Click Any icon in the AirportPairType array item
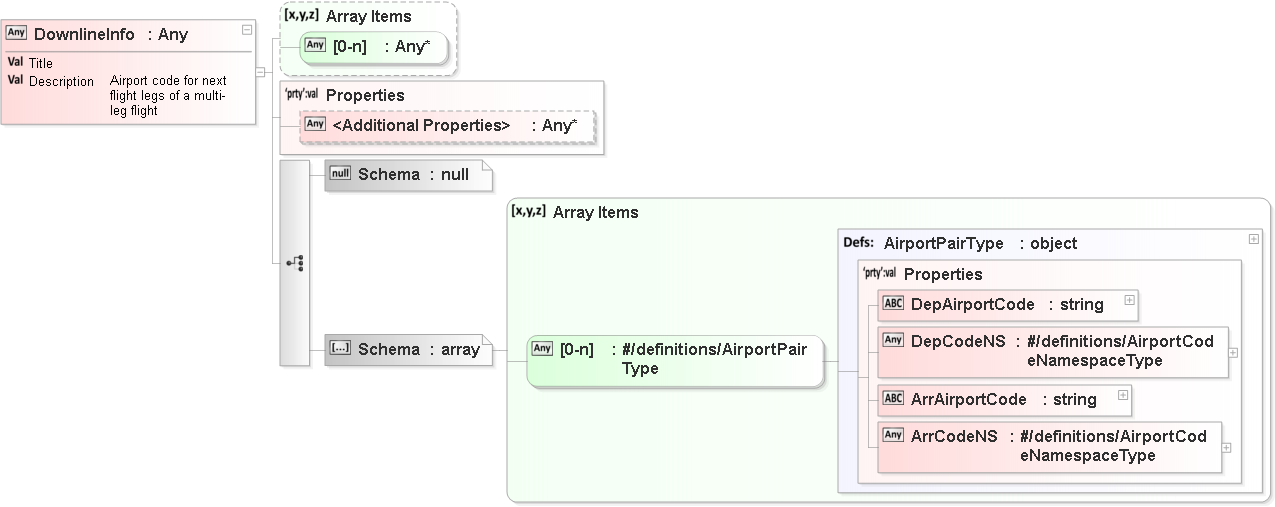 pos(542,348)
